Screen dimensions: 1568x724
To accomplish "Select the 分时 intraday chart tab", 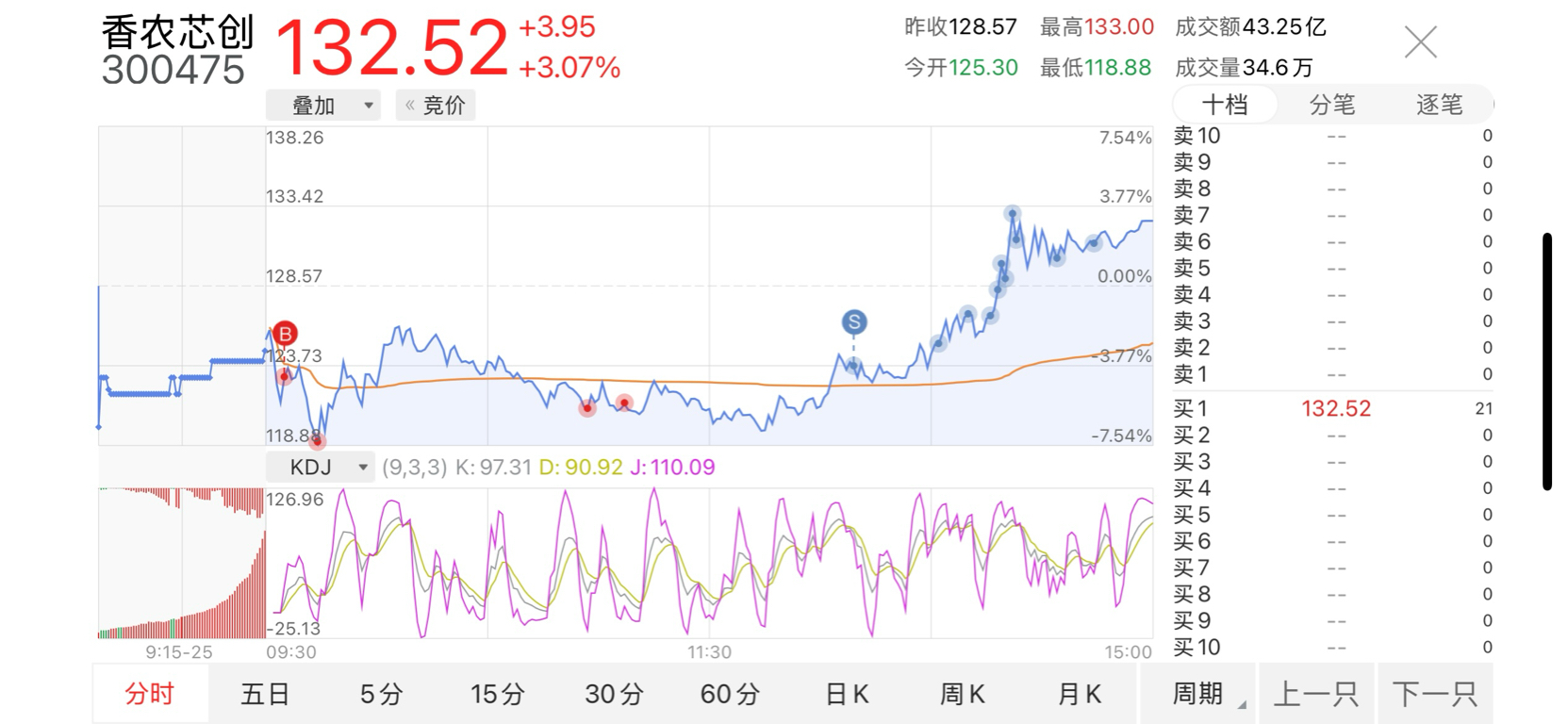I will 150,694.
